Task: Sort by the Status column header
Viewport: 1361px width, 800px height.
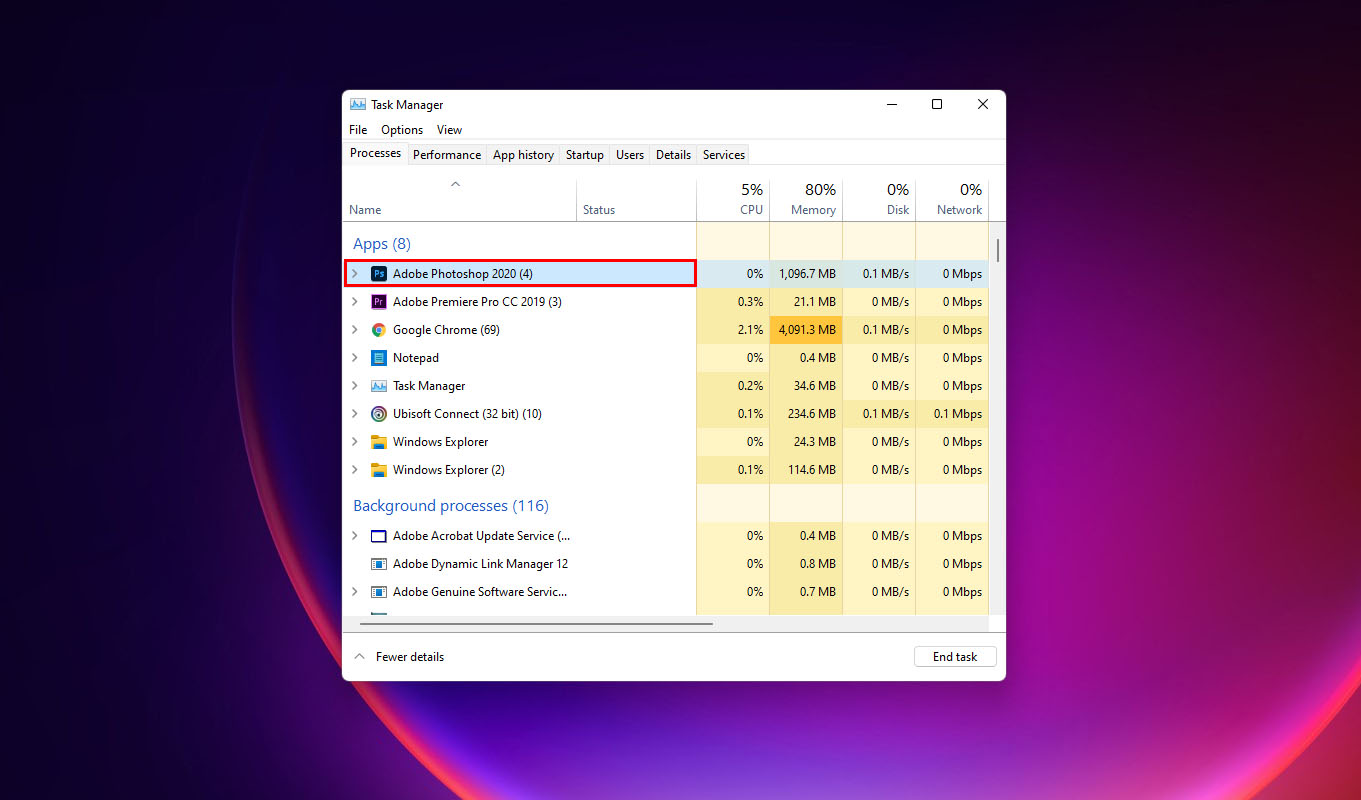Action: tap(637, 200)
